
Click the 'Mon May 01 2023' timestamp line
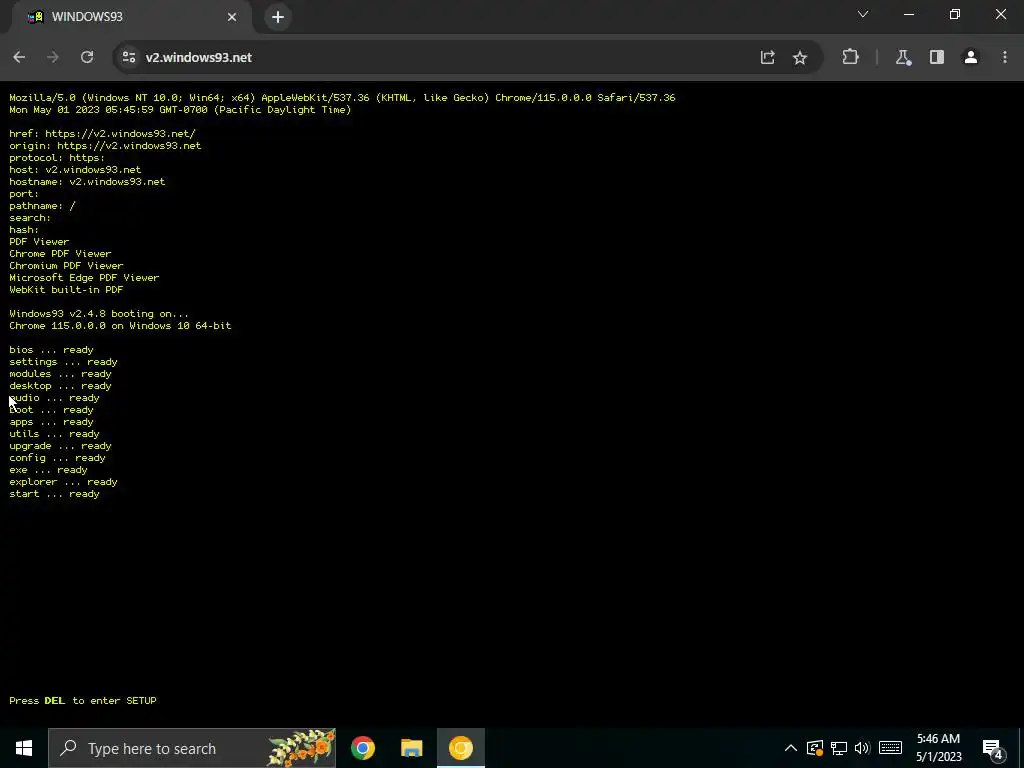(180, 109)
